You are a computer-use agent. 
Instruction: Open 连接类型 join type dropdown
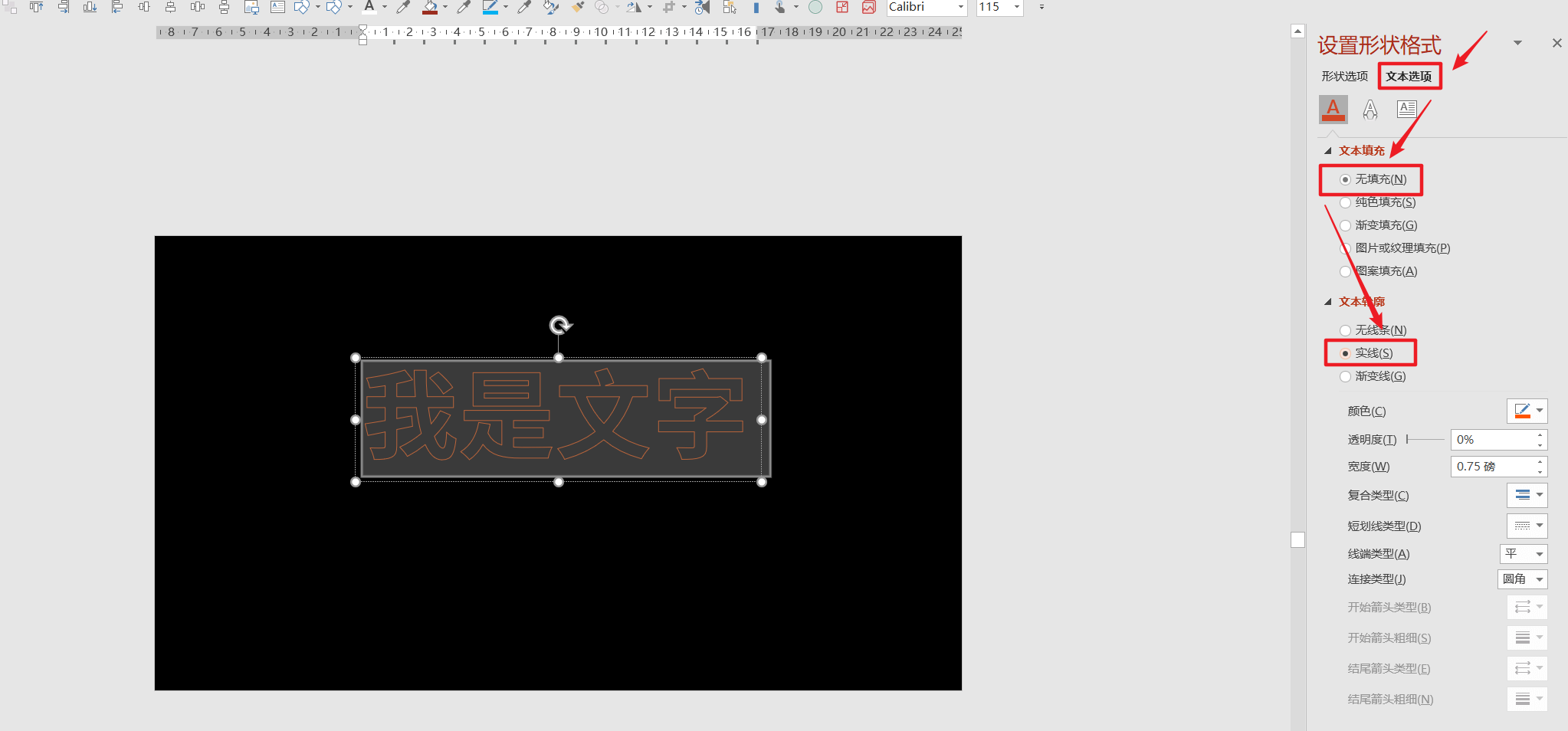point(1523,579)
